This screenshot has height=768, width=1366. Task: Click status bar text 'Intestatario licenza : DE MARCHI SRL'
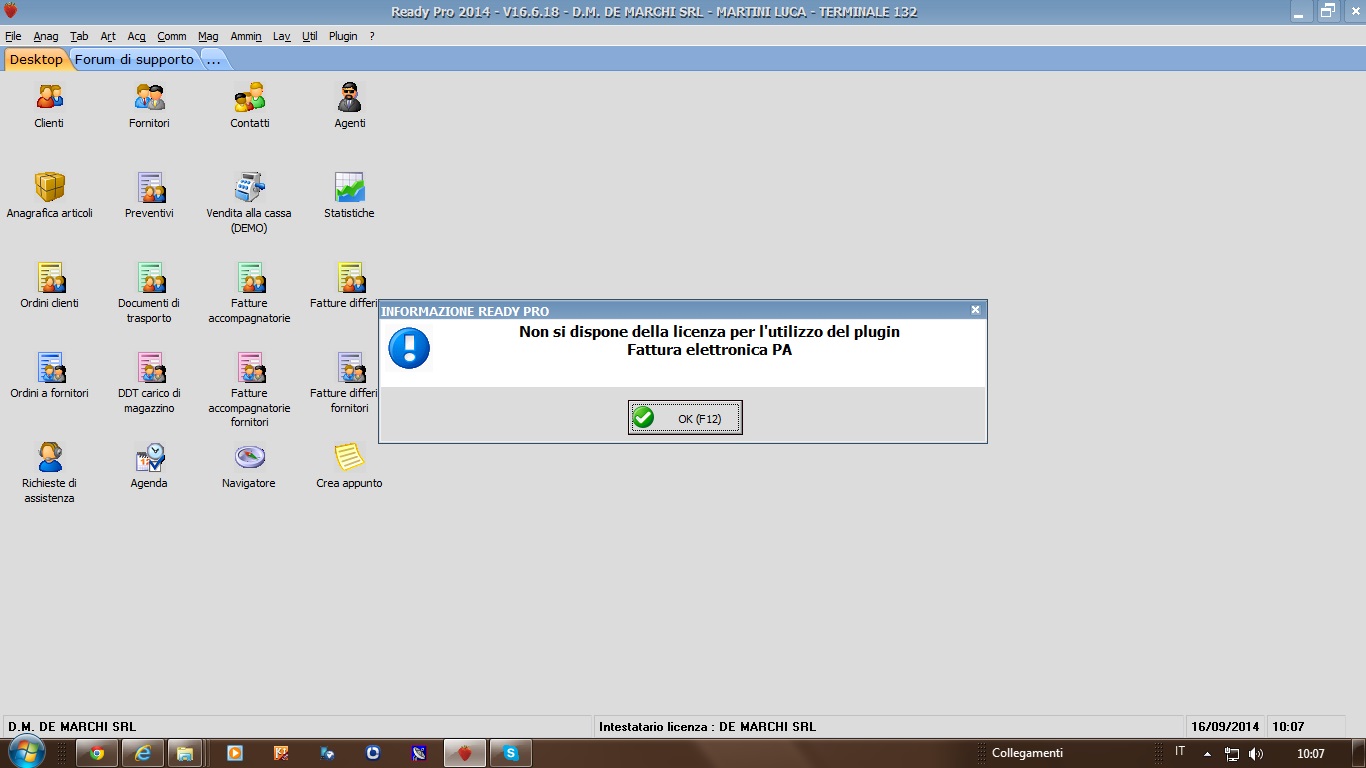click(707, 727)
